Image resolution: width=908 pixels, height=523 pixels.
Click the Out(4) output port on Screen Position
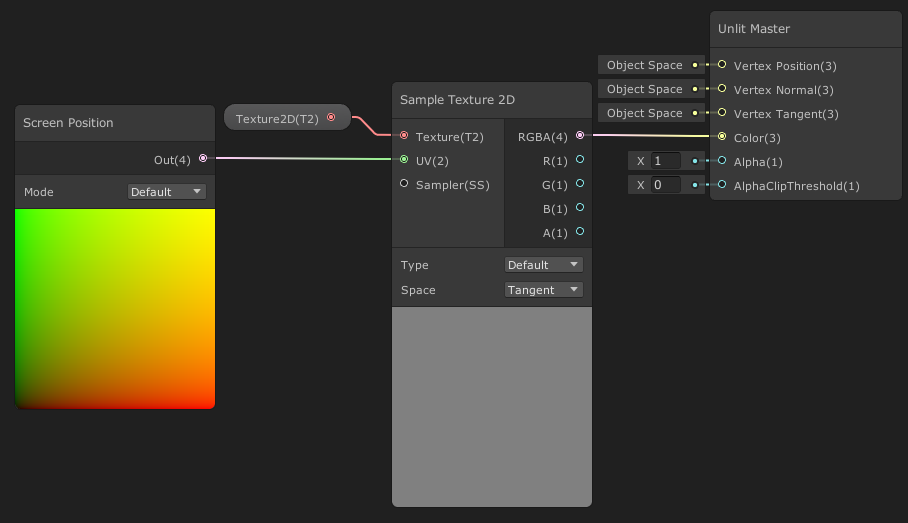tap(203, 158)
